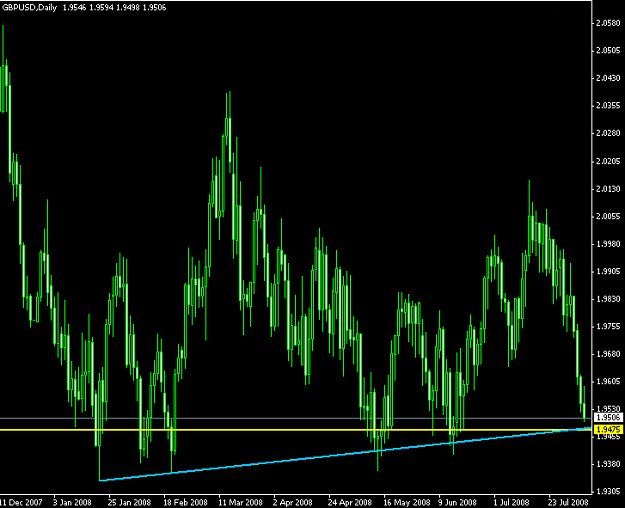Click the 1.9530 price axis label
Image resolution: width=625 pixels, height=508 pixels.
tap(608, 409)
